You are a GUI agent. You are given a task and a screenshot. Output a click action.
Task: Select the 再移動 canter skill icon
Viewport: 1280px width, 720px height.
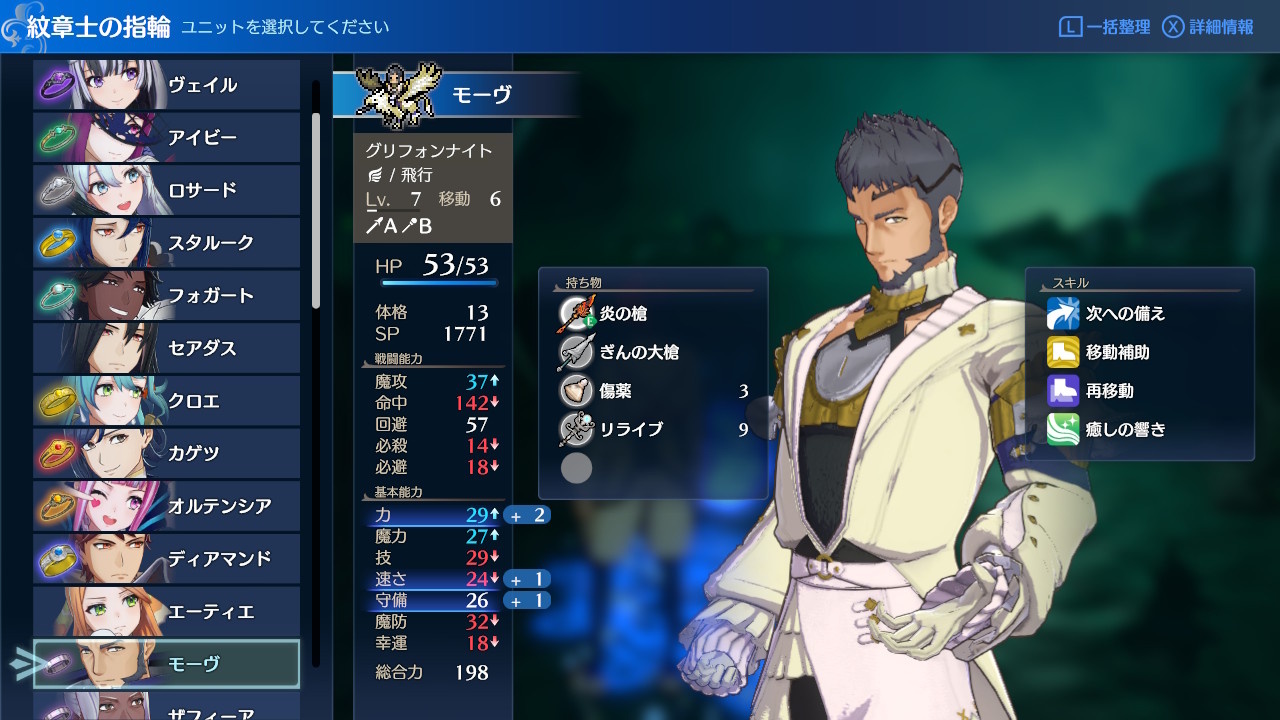point(1063,391)
